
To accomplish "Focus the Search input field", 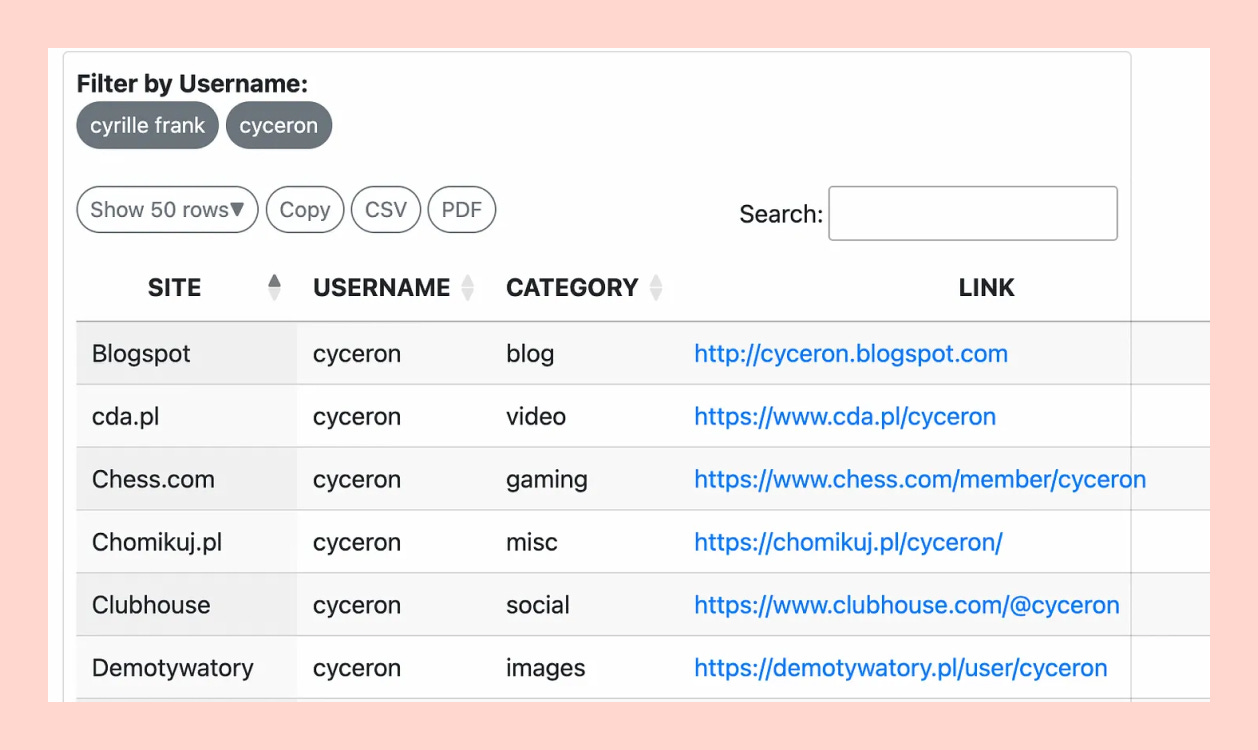I will point(973,213).
